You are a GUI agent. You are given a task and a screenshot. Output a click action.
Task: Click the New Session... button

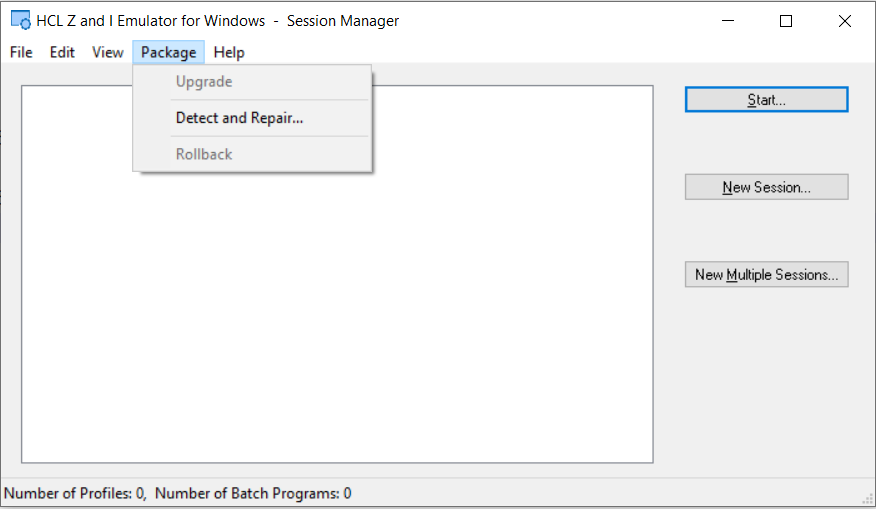(x=766, y=187)
